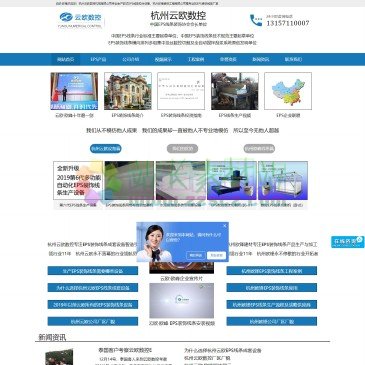Click the 云欧数控 logo in the header
365x365 pixels.
pyautogui.click(x=81, y=20)
